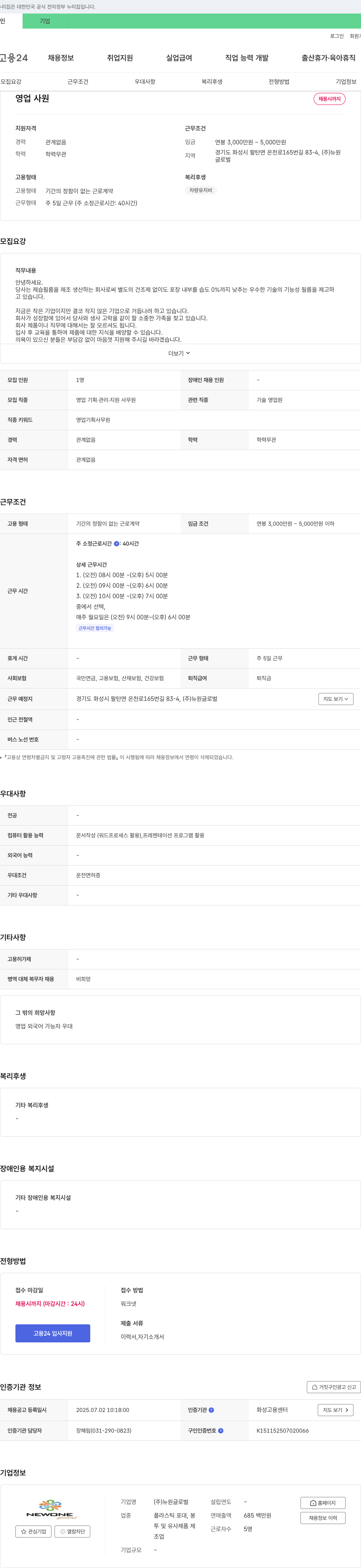Click the 채용시까지 badge near the title
This screenshot has width=361, height=1568.
(x=329, y=99)
